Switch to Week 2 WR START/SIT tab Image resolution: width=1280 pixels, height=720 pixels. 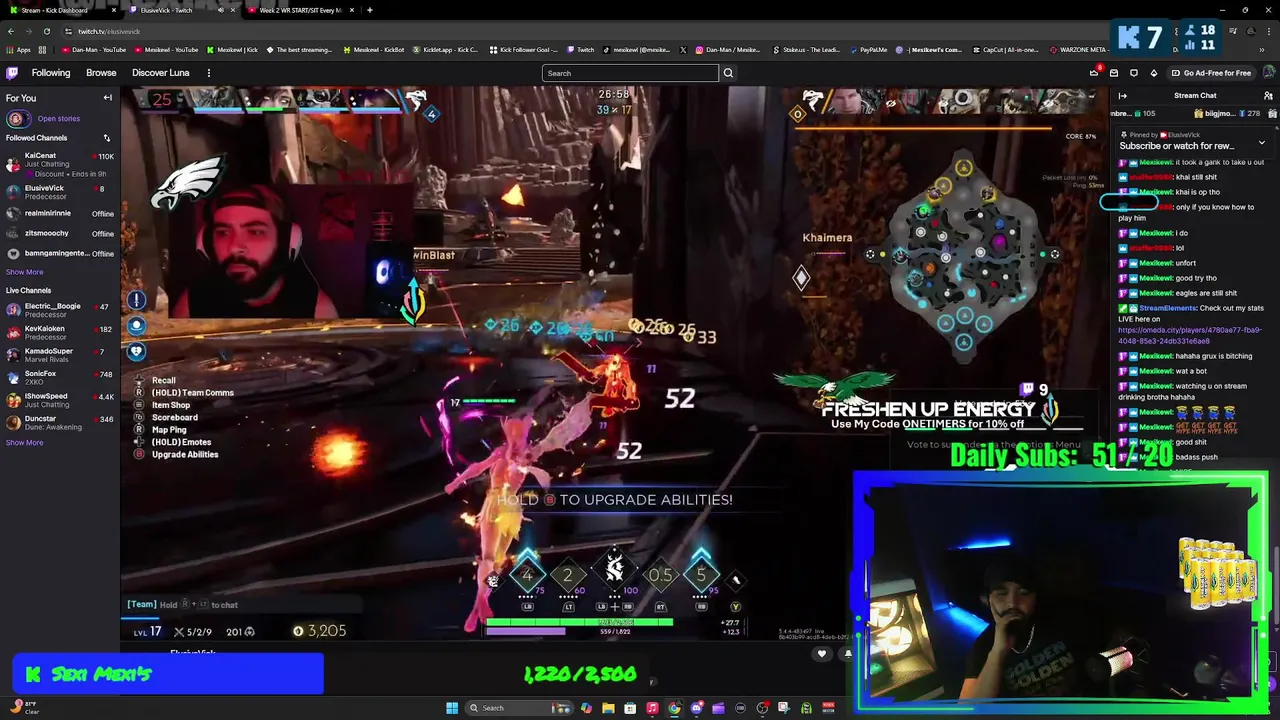tap(300, 10)
